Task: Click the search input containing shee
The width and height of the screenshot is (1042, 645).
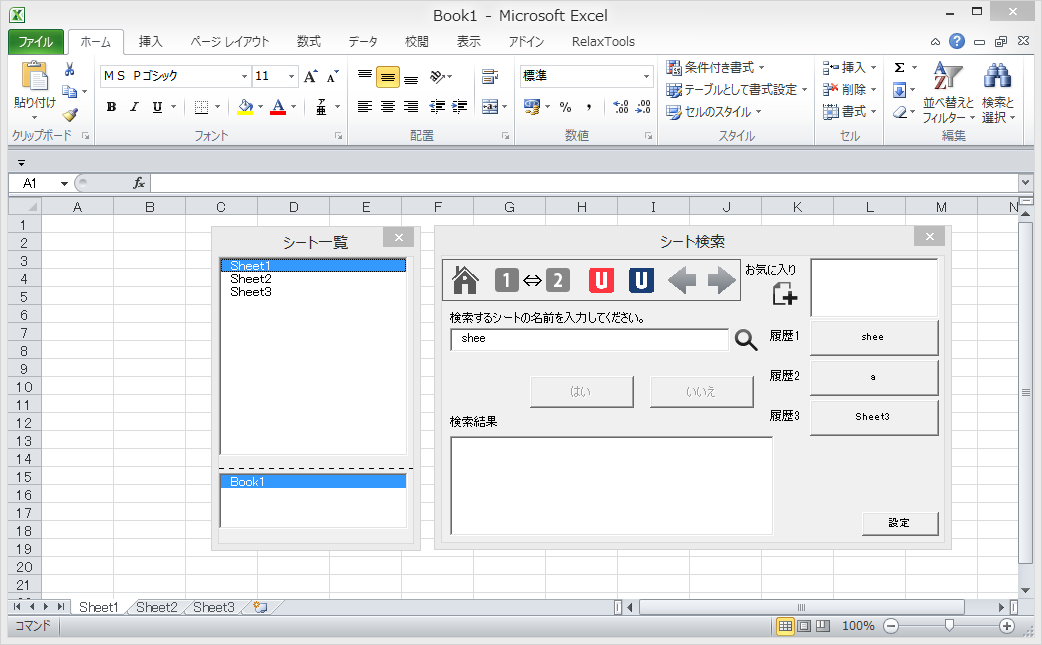Action: click(590, 338)
